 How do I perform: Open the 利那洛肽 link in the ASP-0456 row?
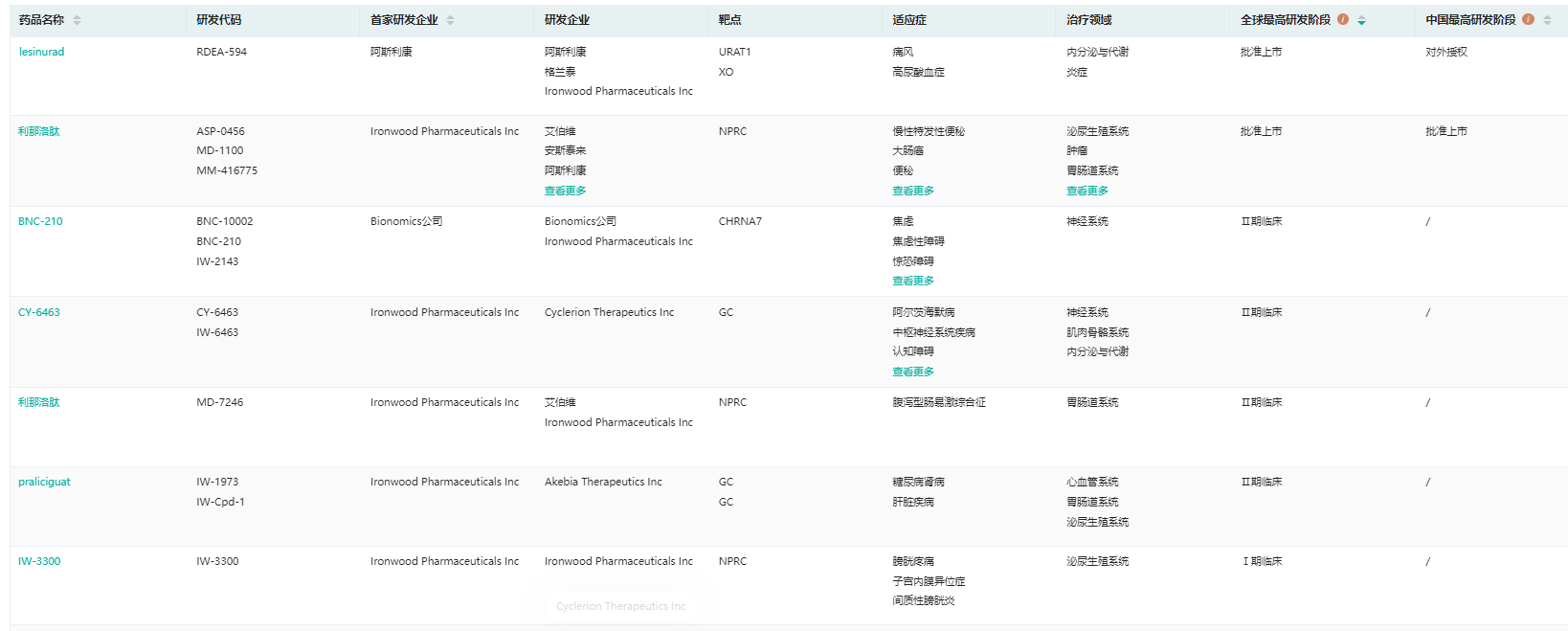tap(39, 131)
